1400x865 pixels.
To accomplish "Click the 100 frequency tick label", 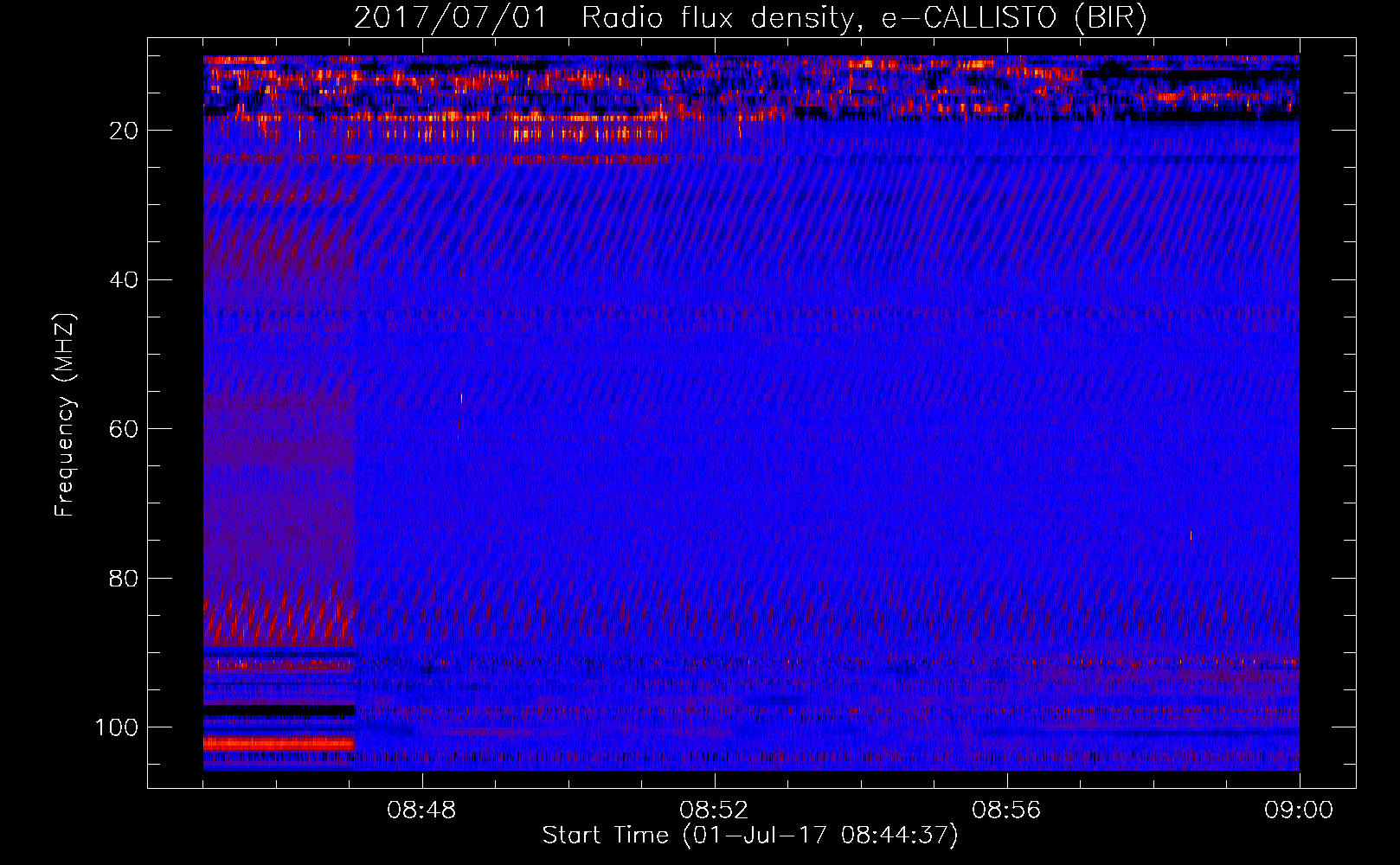I will click(x=117, y=727).
